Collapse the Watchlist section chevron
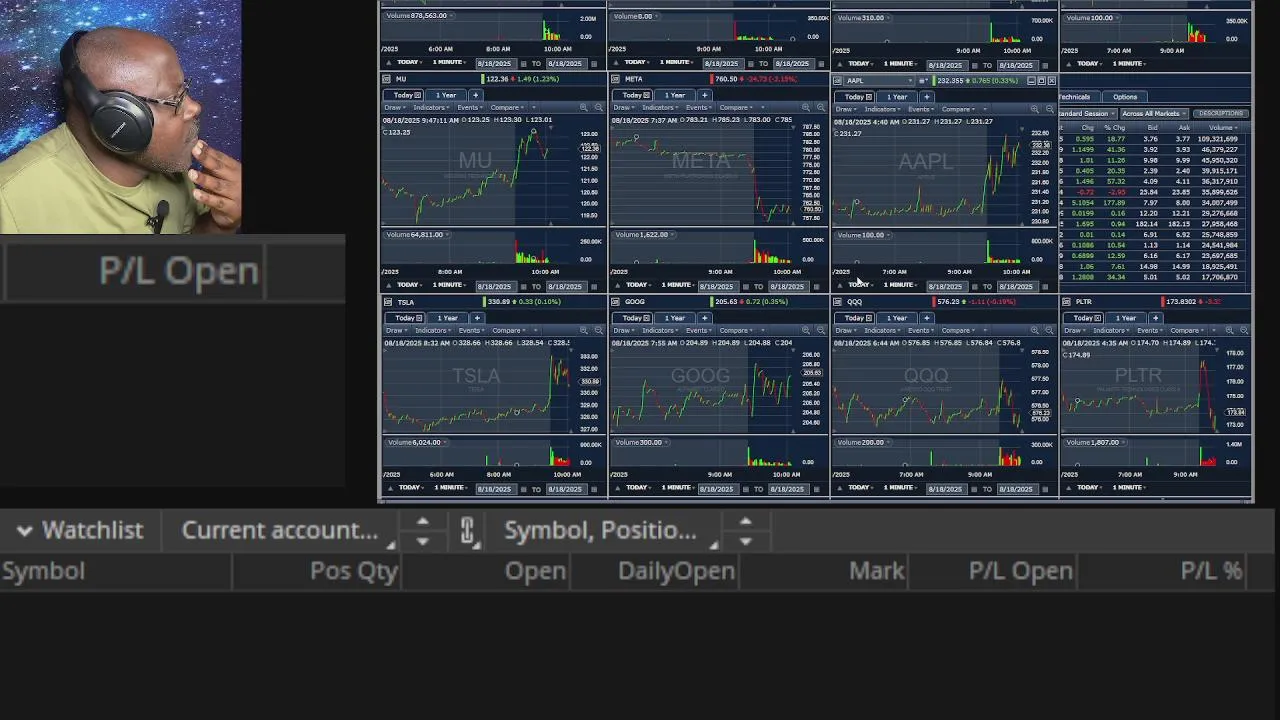1280x720 pixels. click(x=25, y=531)
